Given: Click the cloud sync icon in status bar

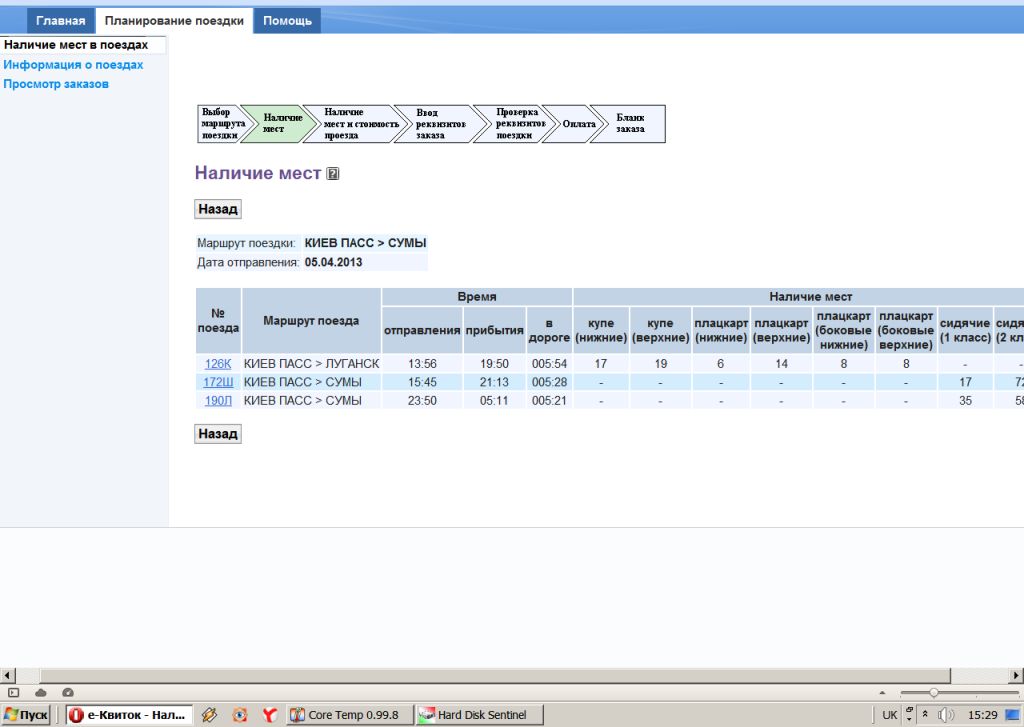Looking at the screenshot, I should click(41, 692).
